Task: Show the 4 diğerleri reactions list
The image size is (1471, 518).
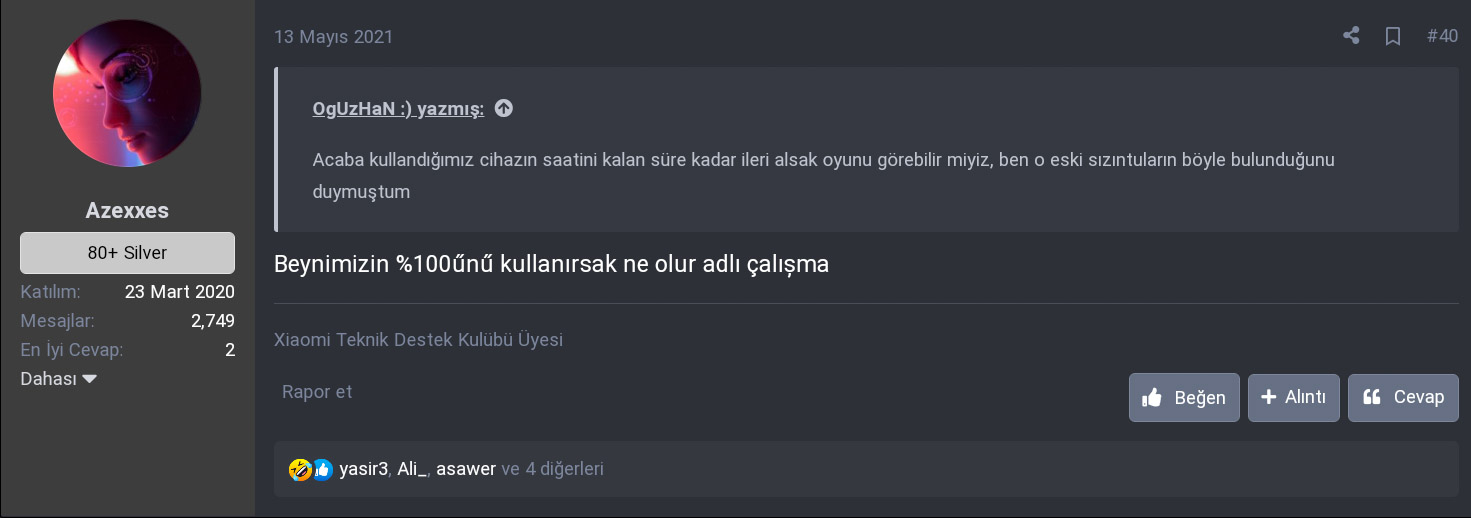Action: 552,469
